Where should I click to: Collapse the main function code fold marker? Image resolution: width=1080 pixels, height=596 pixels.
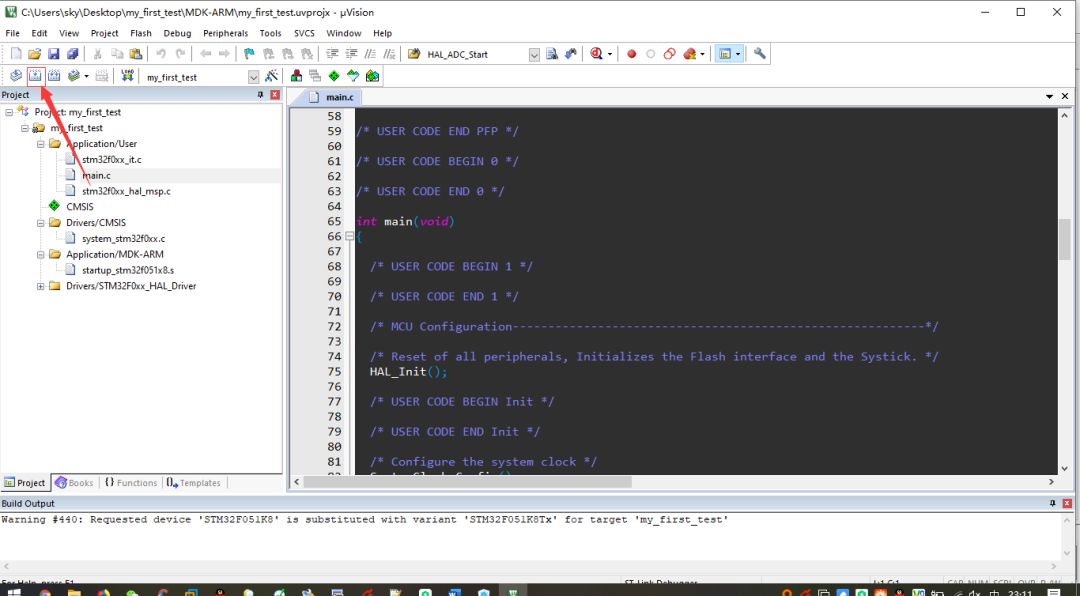(349, 237)
